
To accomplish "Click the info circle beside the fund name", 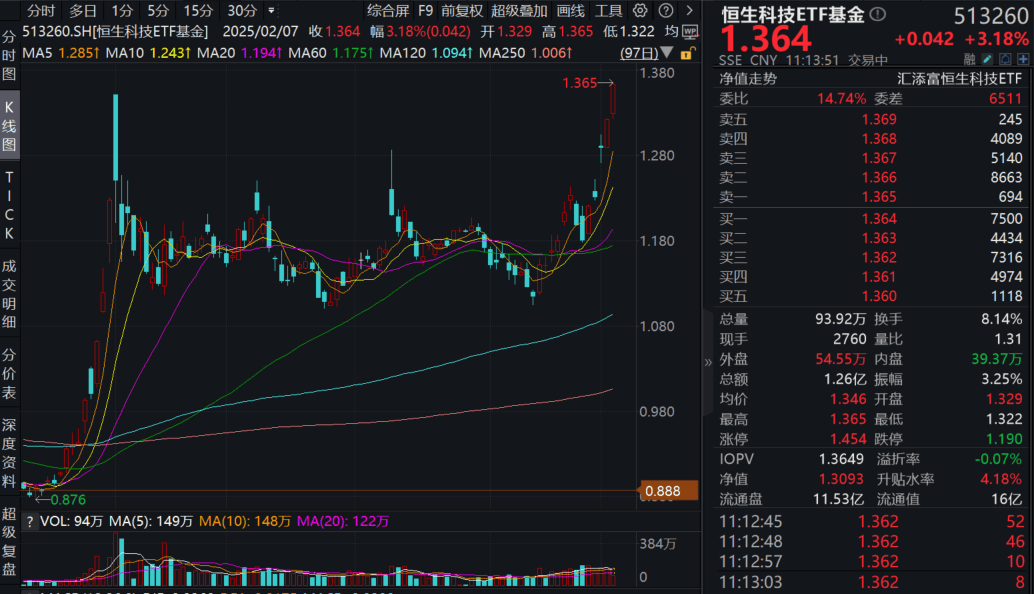I will tap(879, 12).
